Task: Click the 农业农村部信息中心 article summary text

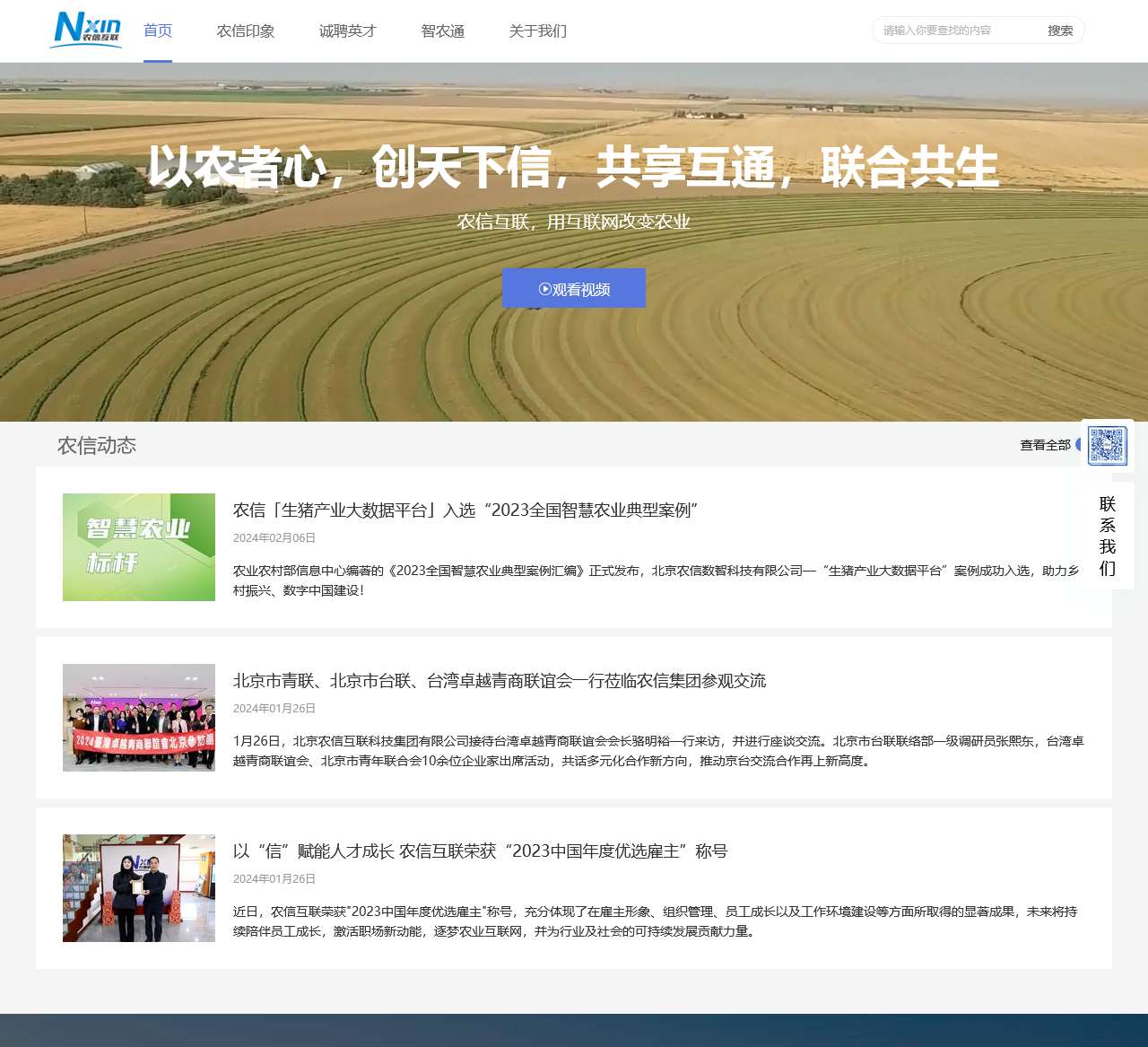Action: (655, 580)
